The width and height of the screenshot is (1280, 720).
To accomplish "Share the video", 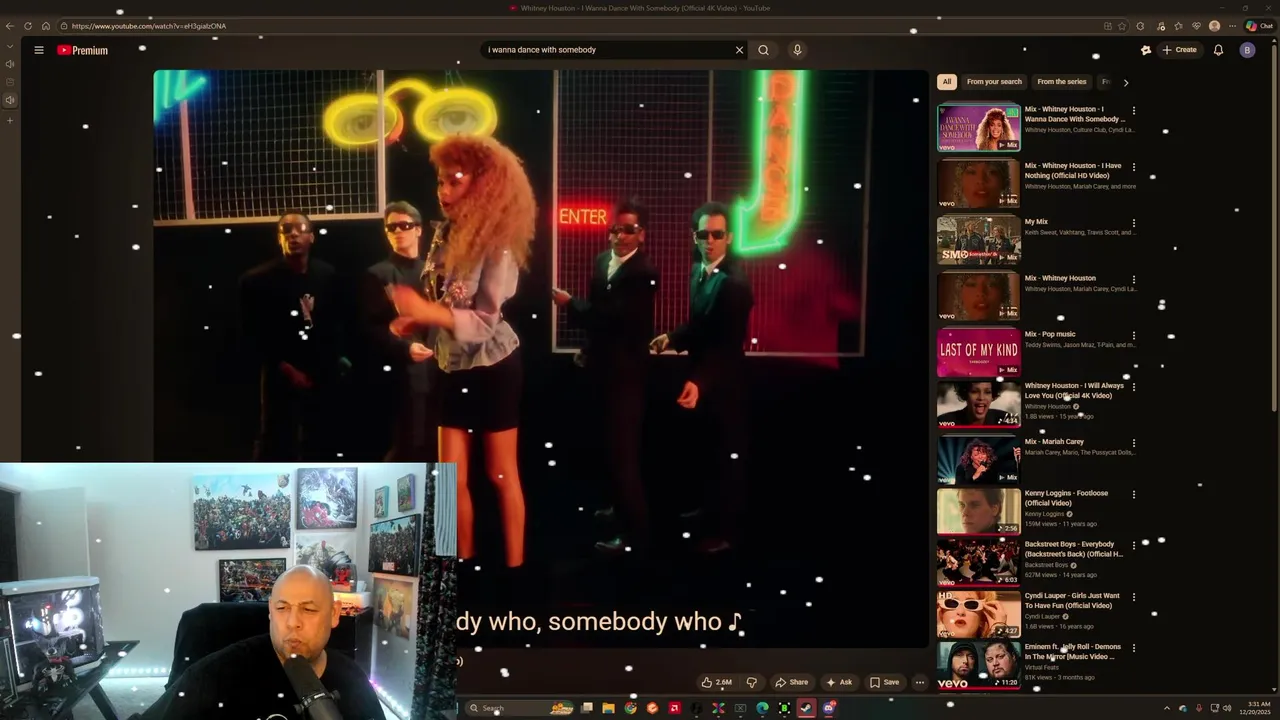I will coord(791,682).
